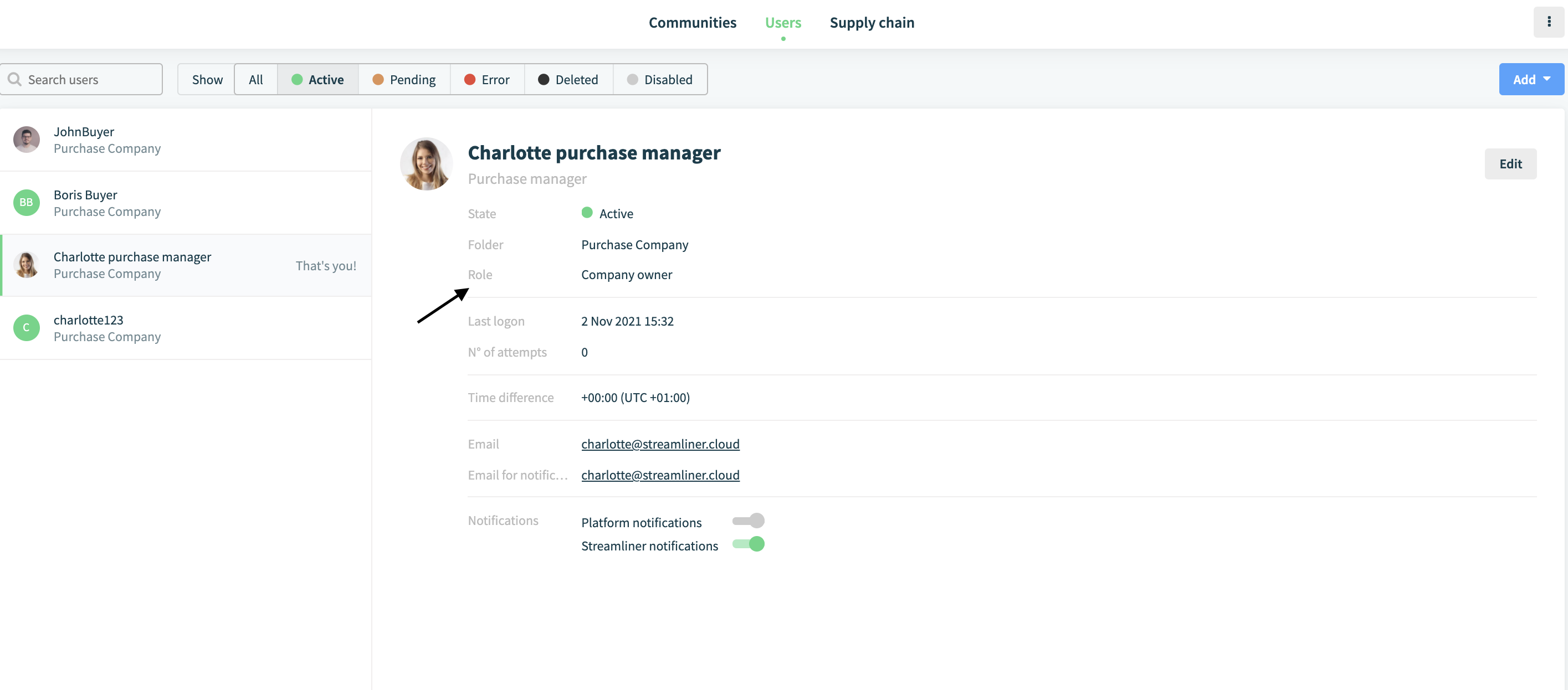This screenshot has height=690, width=1568.
Task: Select Charlotte purchase manager's list avatar
Action: [x=26, y=265]
